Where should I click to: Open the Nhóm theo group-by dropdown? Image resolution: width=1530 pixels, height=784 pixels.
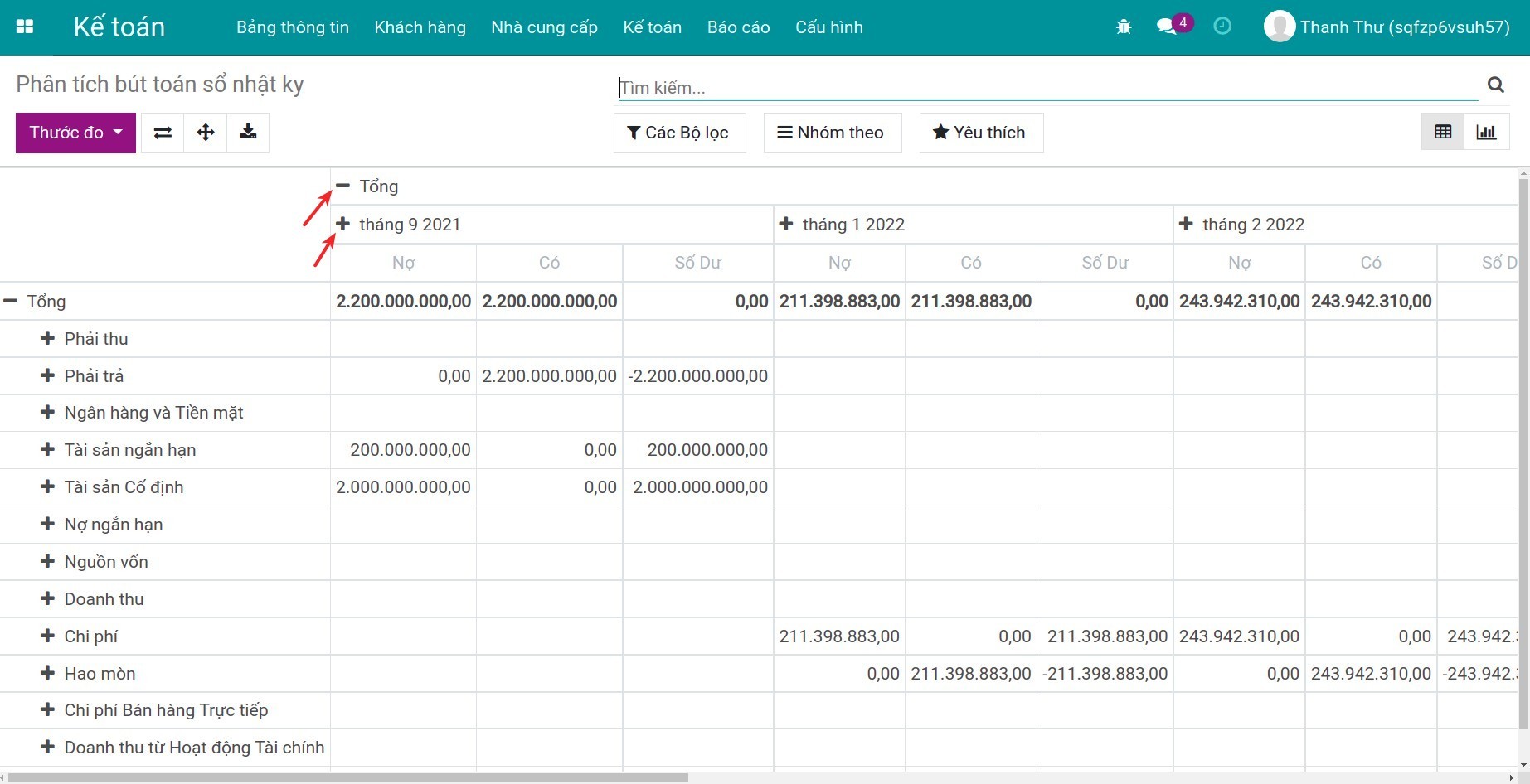tap(831, 133)
